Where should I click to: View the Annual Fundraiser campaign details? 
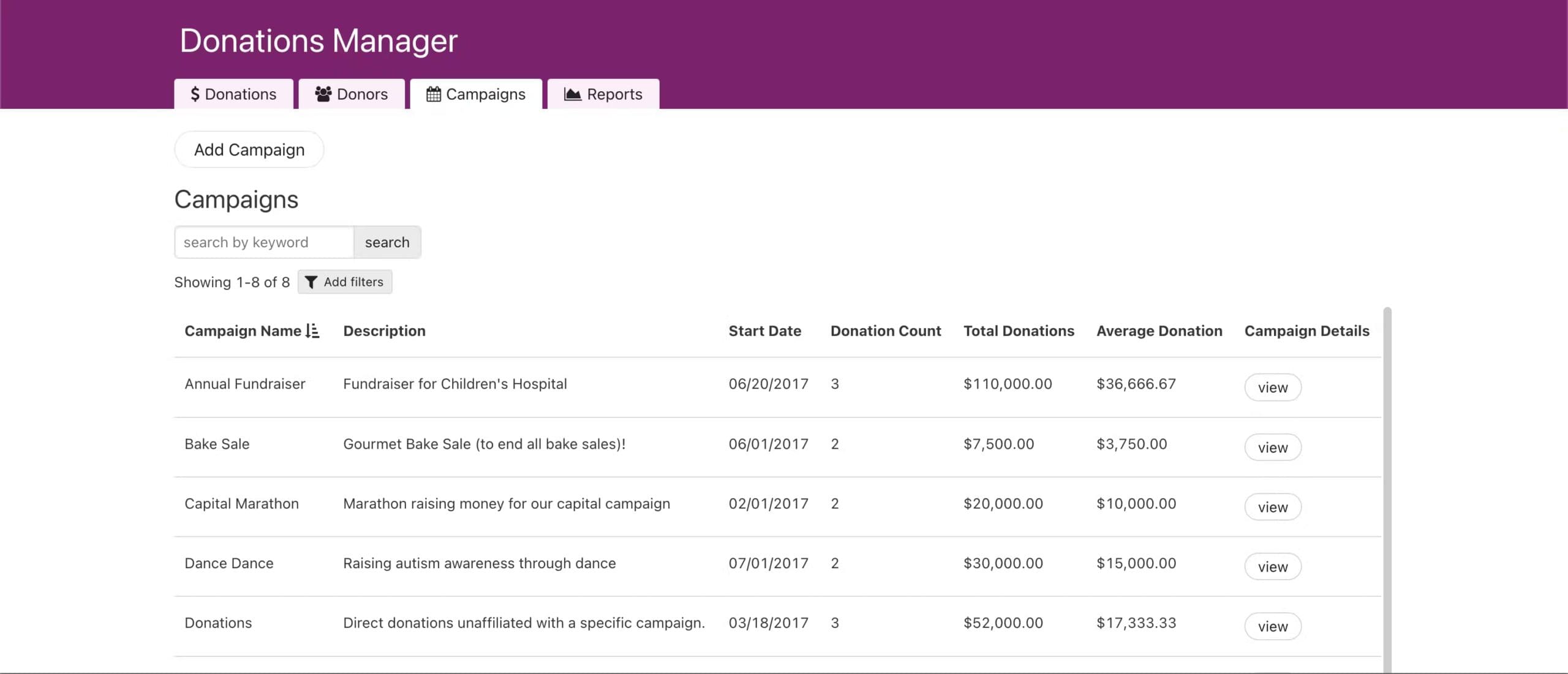1272,388
